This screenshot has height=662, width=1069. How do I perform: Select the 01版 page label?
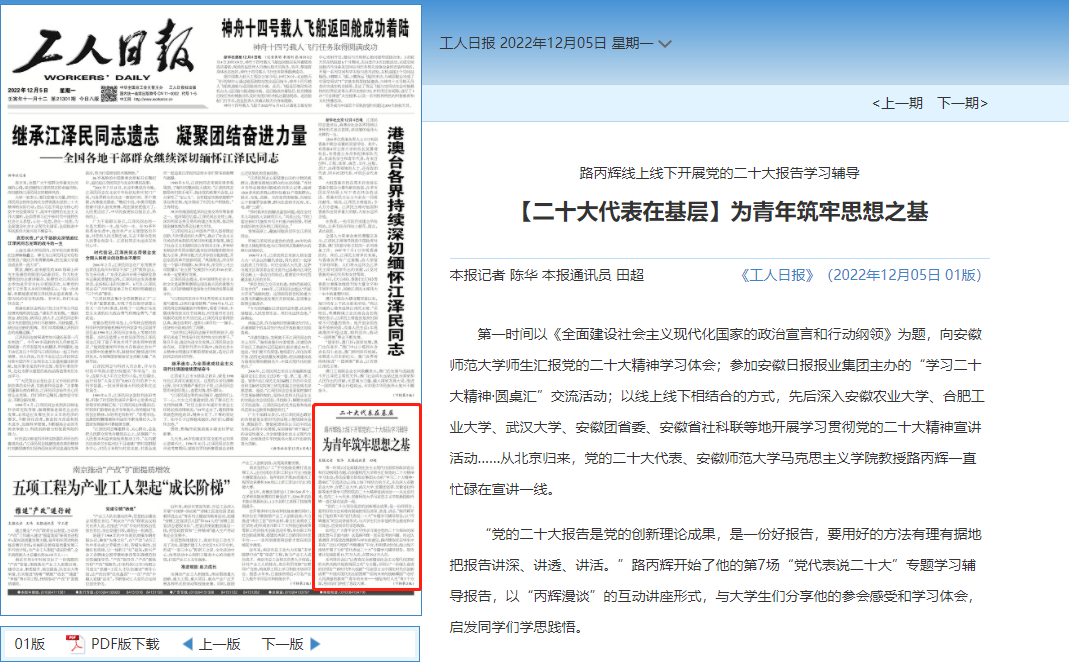pyautogui.click(x=29, y=644)
